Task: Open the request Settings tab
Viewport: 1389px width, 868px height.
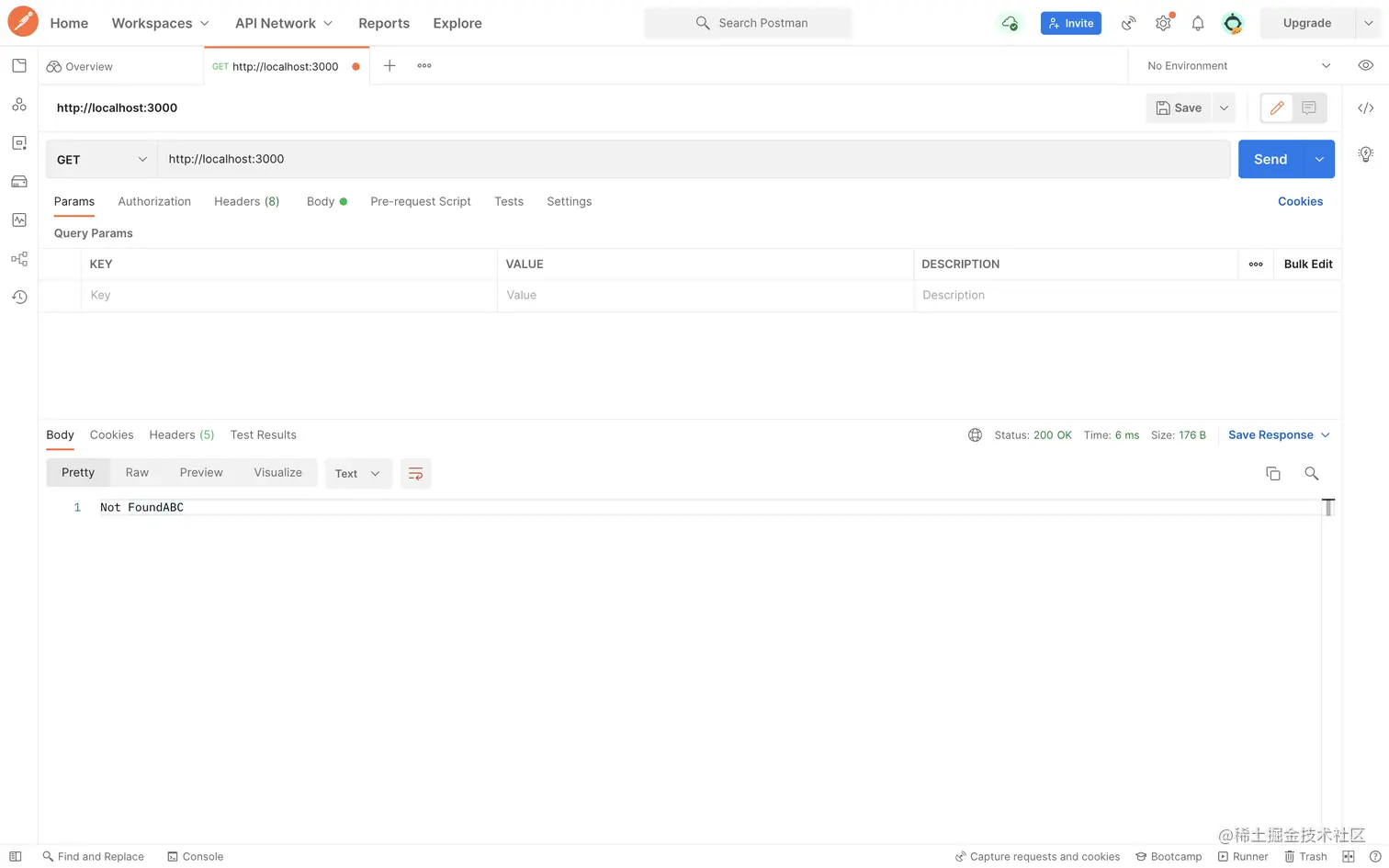Action: point(569,201)
